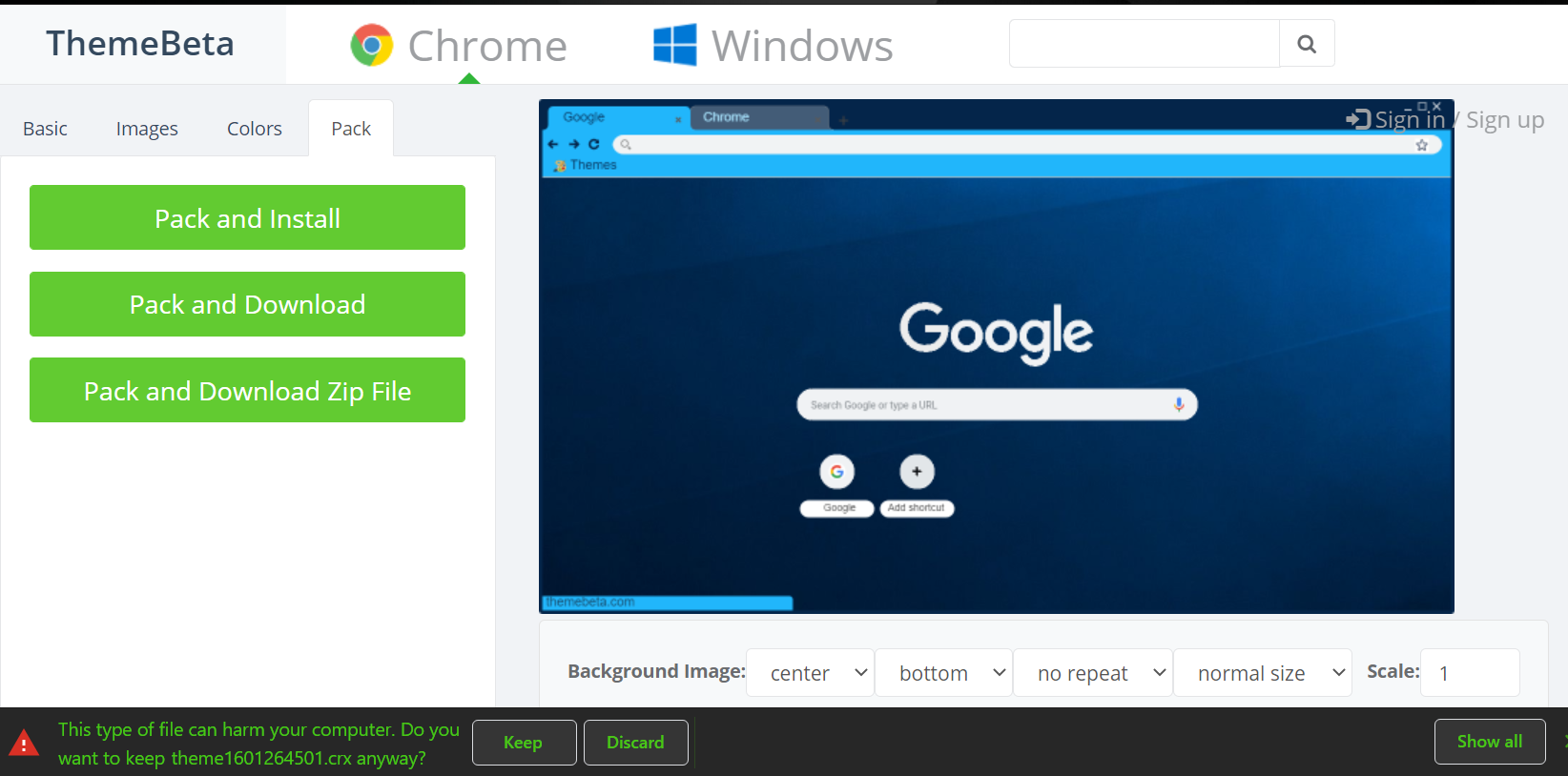Click the Chrome logo icon in the header
1568x776 pixels.
[x=372, y=45]
